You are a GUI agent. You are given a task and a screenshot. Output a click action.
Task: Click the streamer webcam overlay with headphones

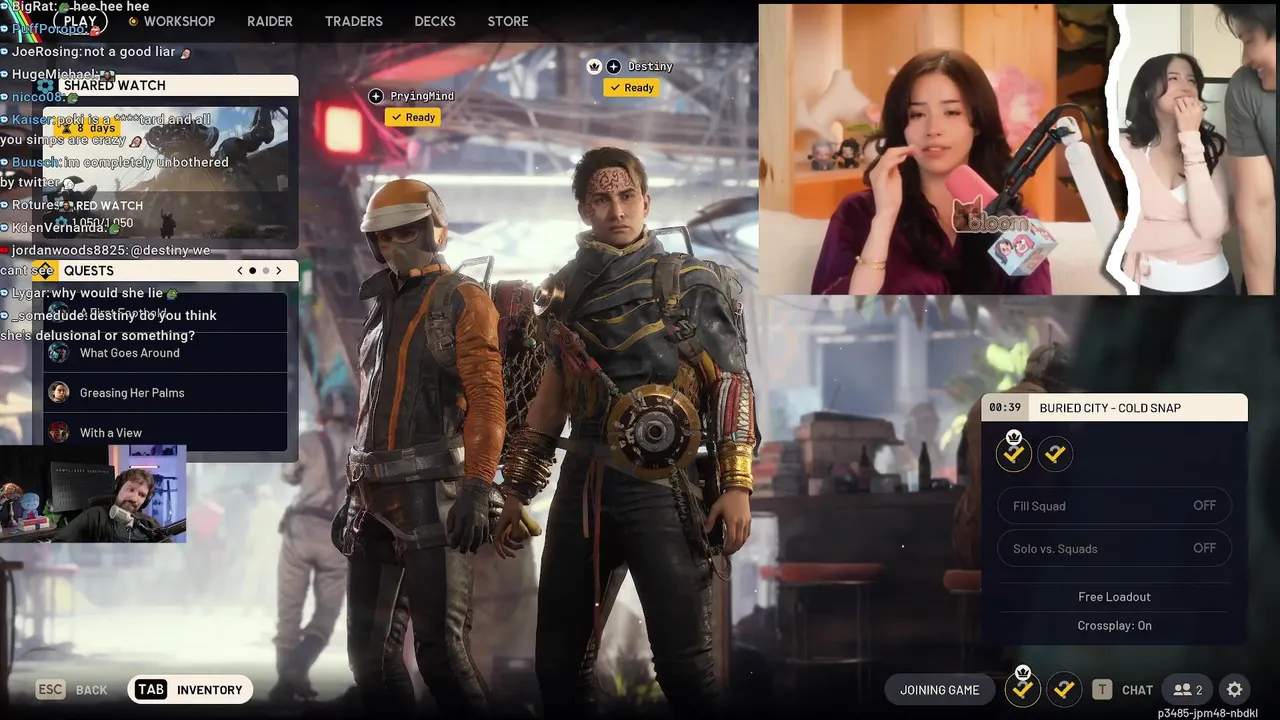[93, 494]
